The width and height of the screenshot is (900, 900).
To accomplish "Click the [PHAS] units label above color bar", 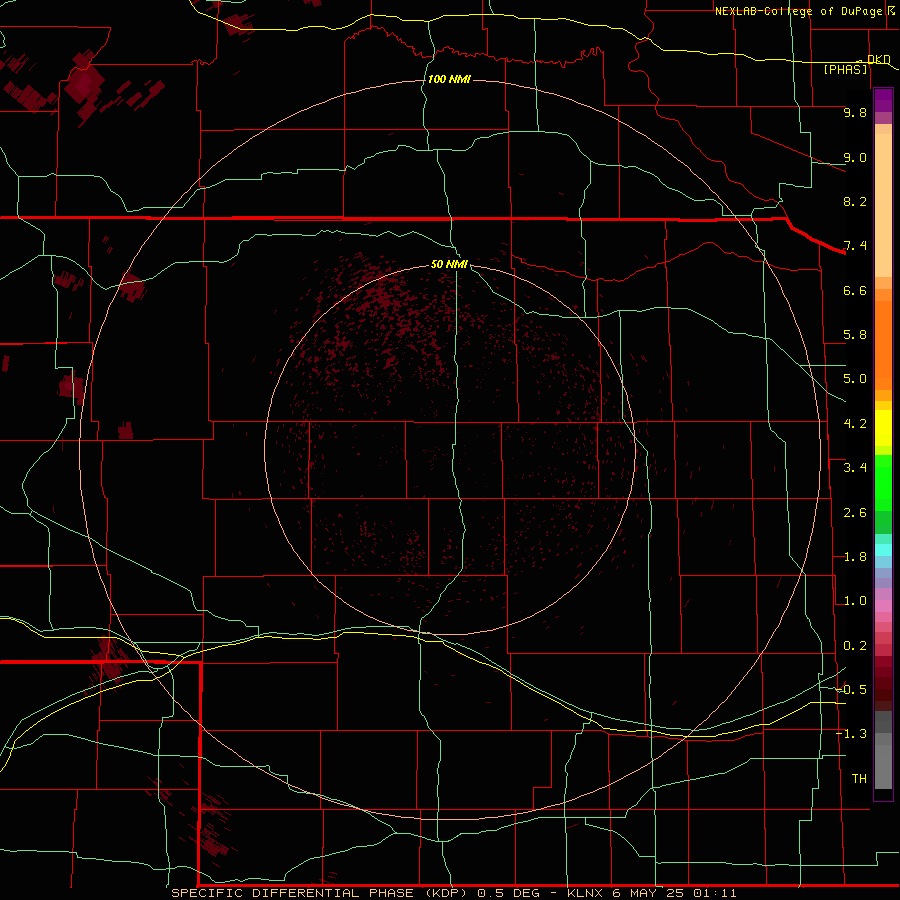I will [x=845, y=69].
